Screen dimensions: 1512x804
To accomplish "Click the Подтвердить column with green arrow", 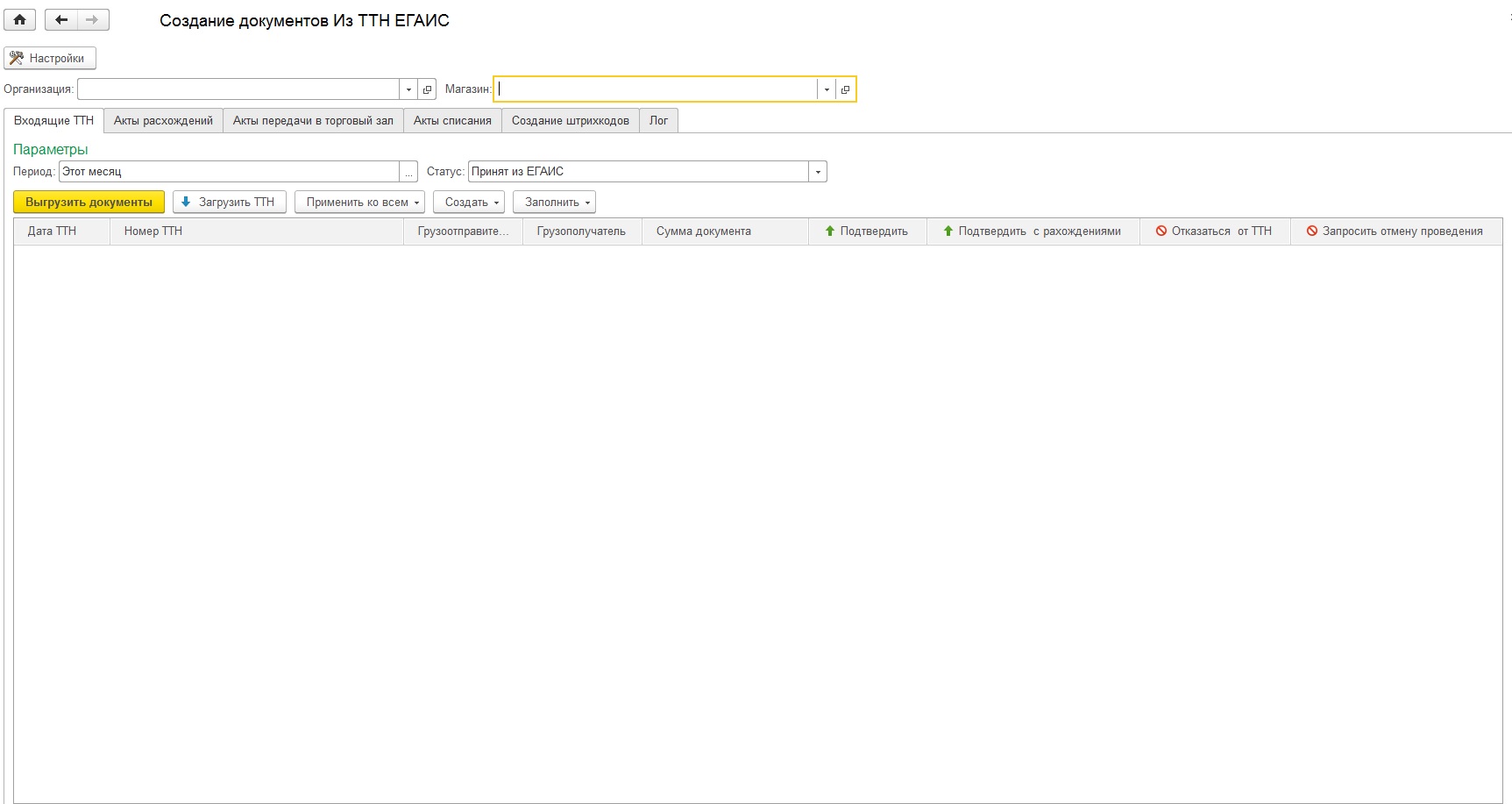I will click(867, 231).
